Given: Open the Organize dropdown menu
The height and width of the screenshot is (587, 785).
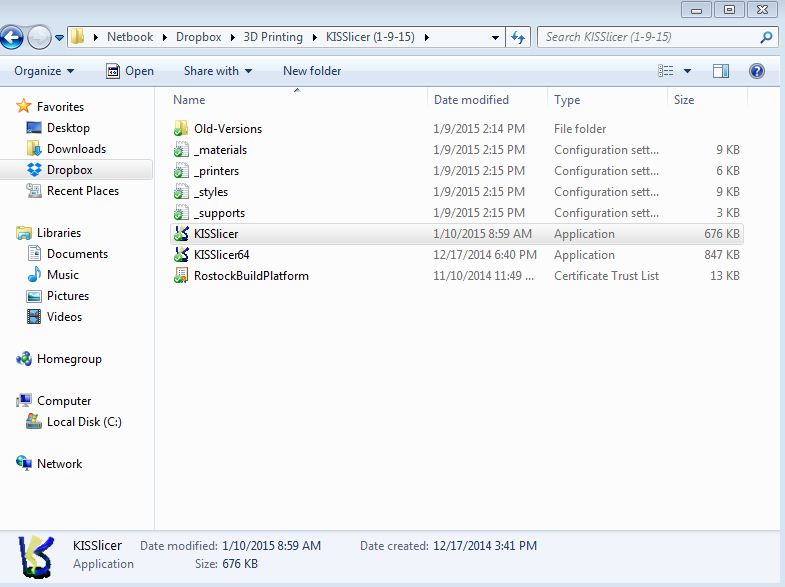Looking at the screenshot, I should [44, 71].
